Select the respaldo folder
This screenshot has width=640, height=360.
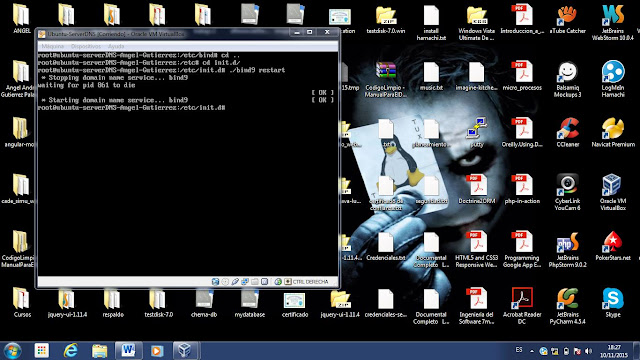coord(113,303)
